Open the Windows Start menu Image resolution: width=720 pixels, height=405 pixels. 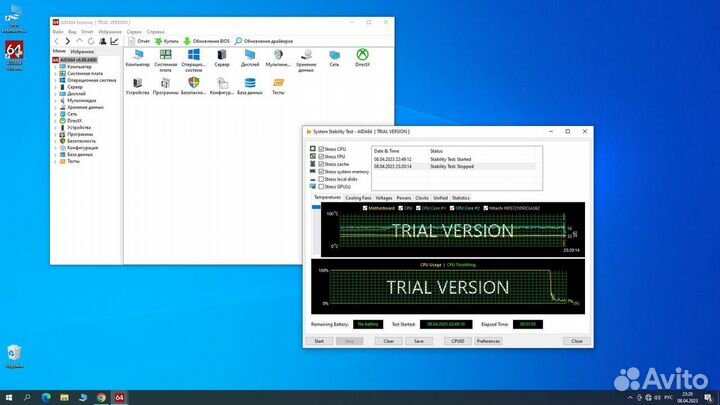click(9, 398)
